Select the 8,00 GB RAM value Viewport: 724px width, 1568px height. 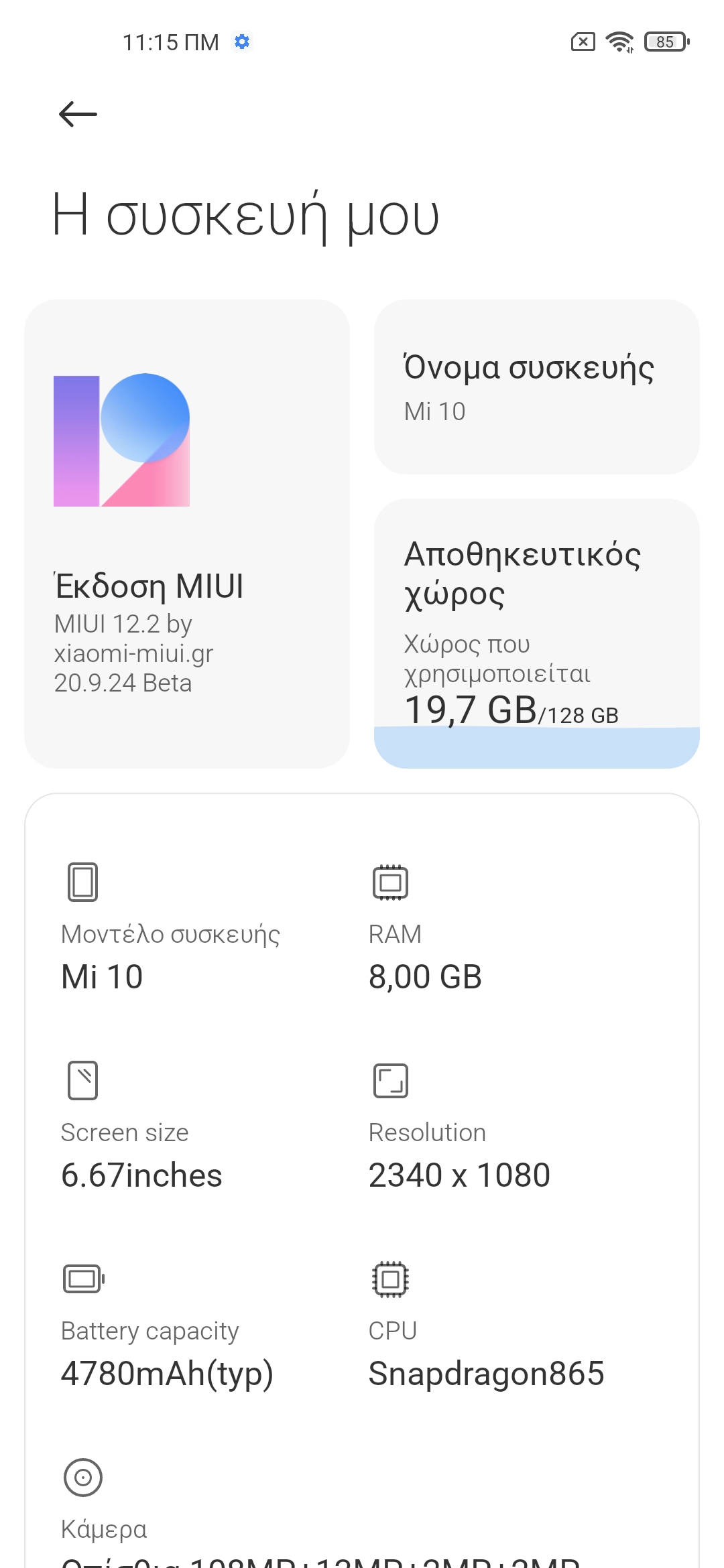pos(425,976)
